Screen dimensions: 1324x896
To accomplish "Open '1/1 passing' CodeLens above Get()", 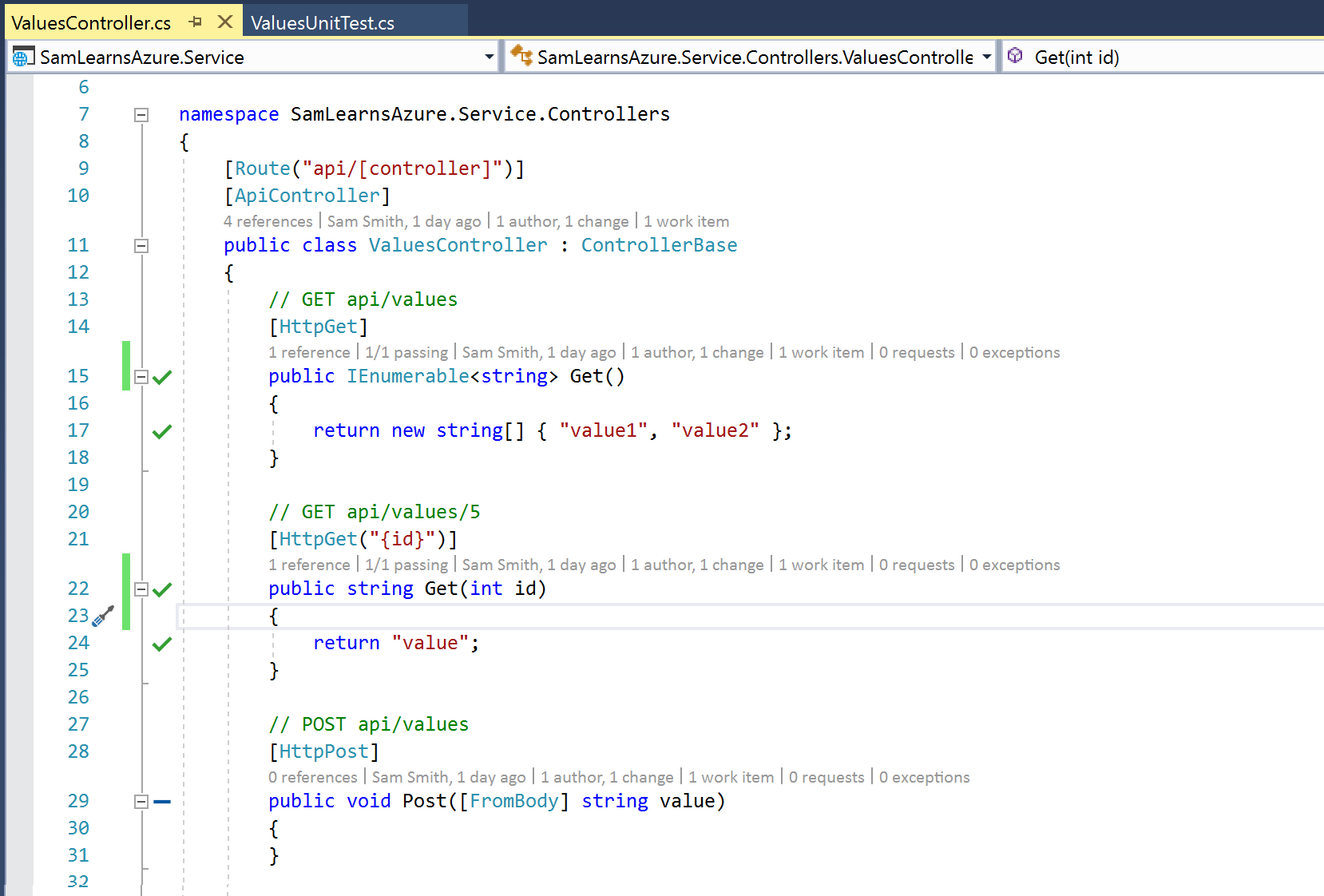I will point(406,352).
